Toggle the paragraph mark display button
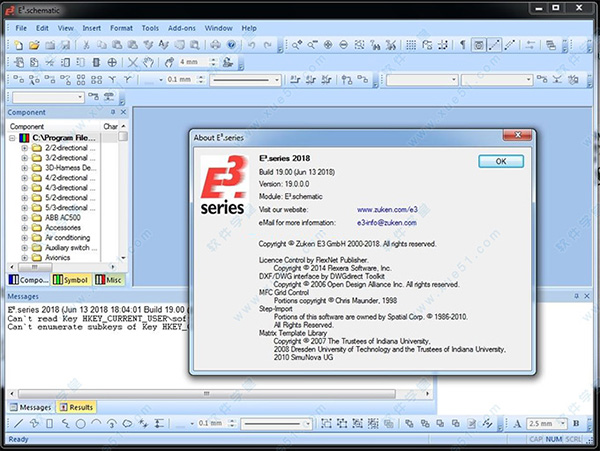The height and width of the screenshot is (451, 600). [462, 45]
